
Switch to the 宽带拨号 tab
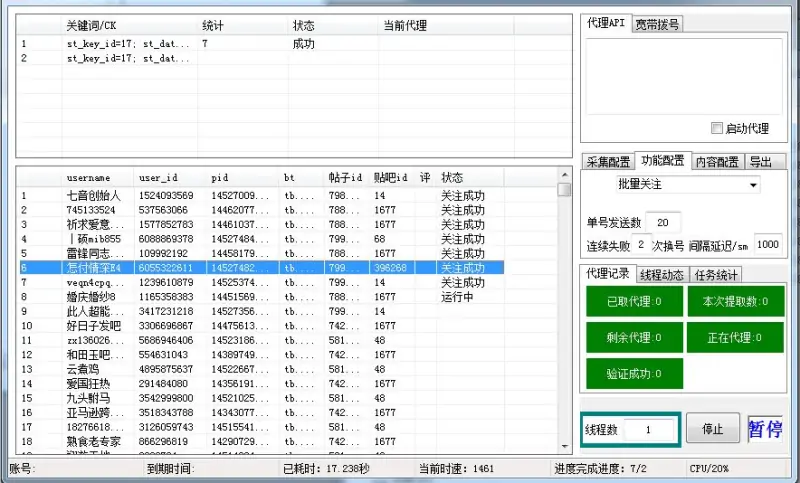pos(657,24)
